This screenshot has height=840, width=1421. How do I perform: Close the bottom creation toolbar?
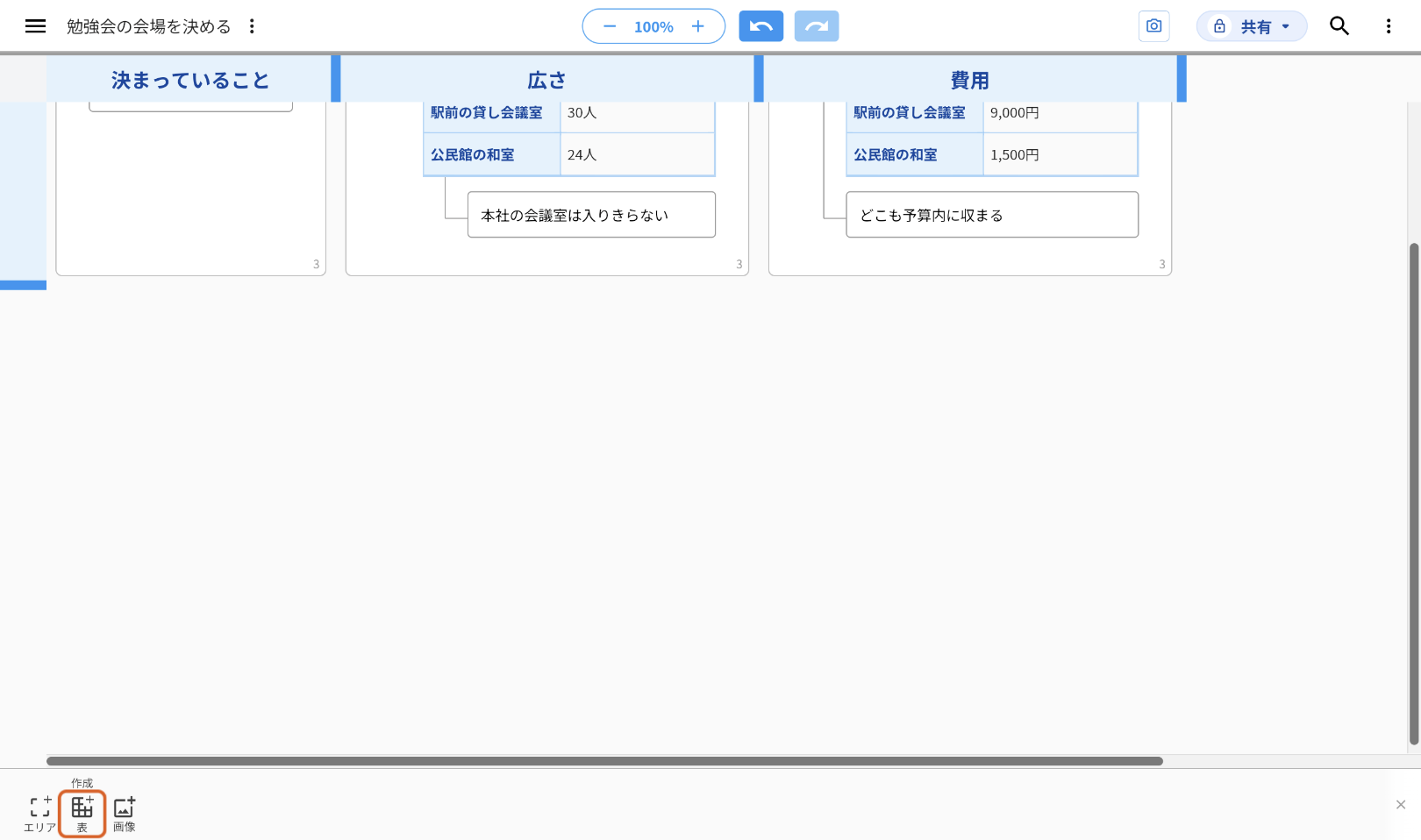(x=1401, y=805)
